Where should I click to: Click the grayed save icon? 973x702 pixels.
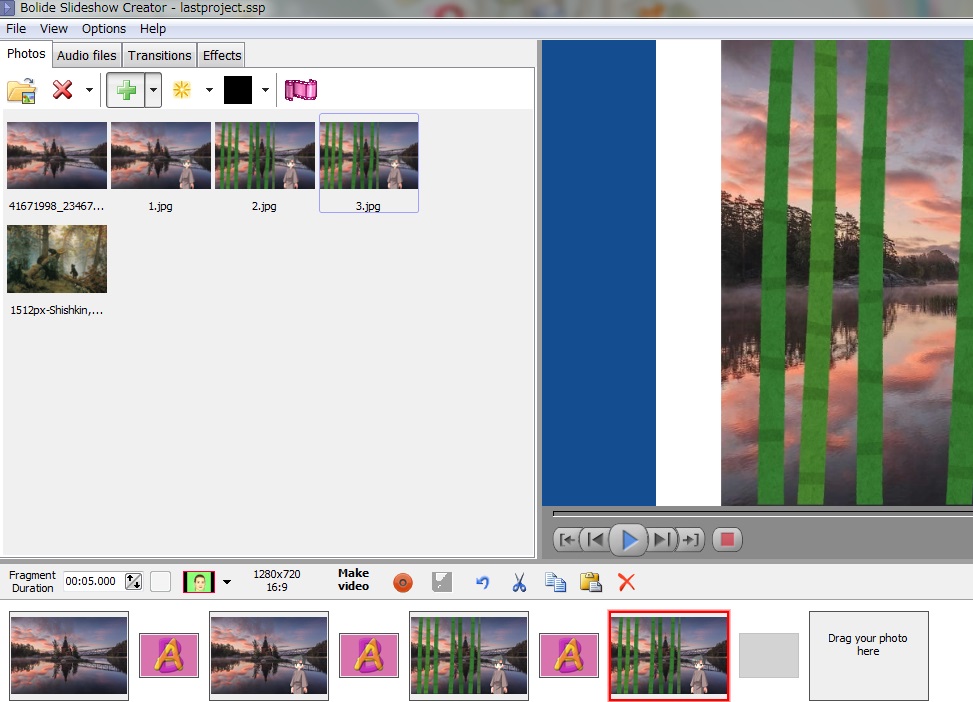click(x=442, y=582)
